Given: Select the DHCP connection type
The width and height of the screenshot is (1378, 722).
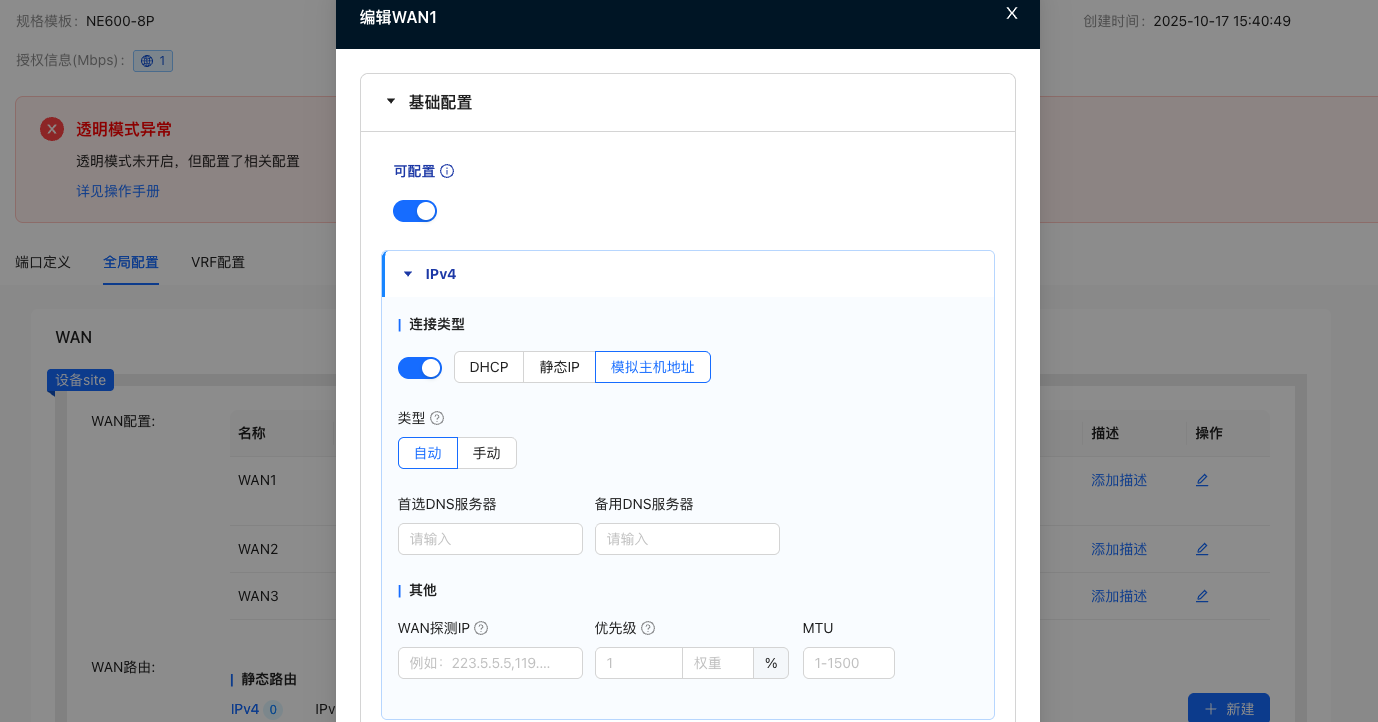Looking at the screenshot, I should (489, 367).
